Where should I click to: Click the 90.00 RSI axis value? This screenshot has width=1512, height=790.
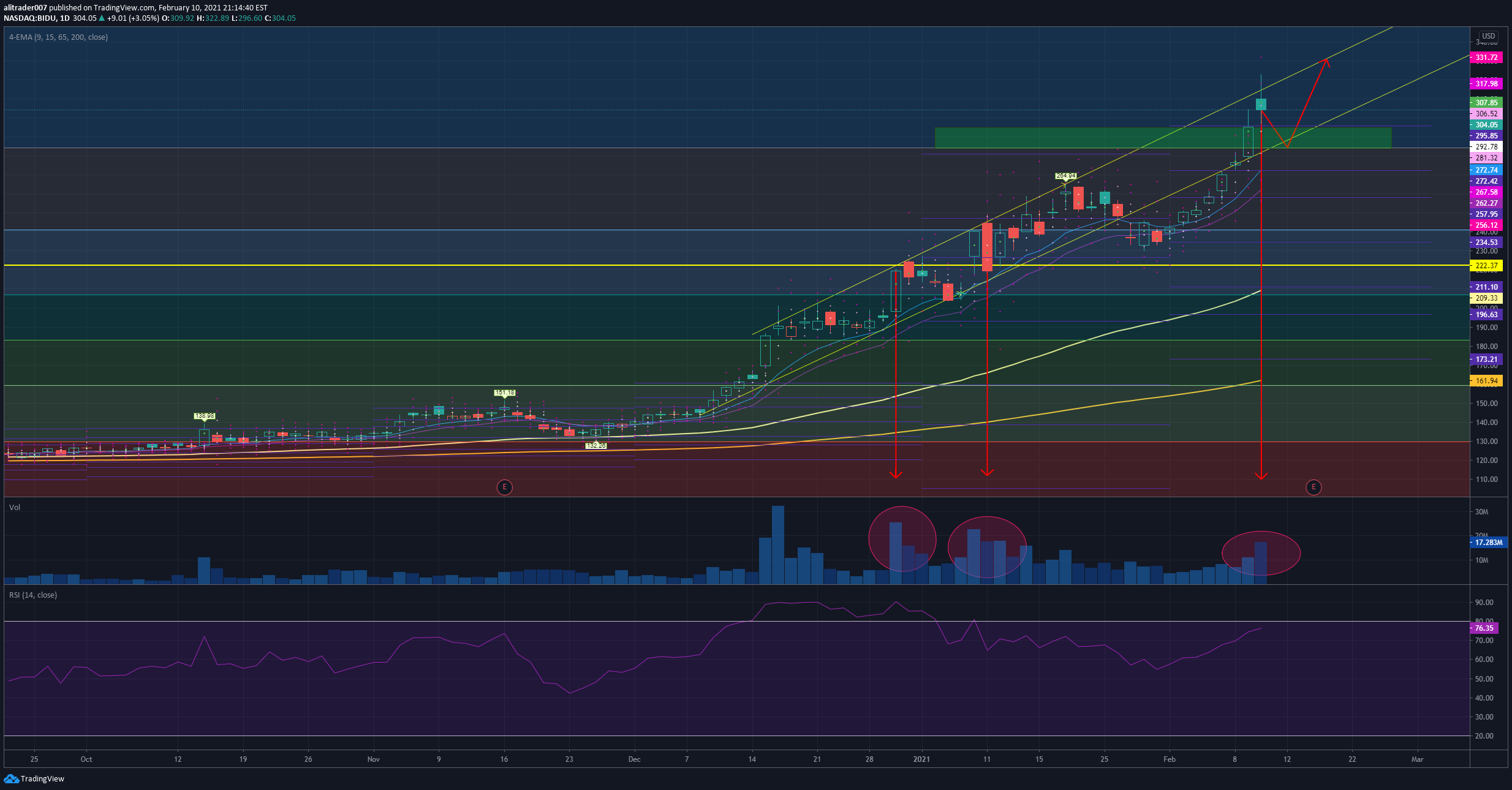pyautogui.click(x=1484, y=603)
